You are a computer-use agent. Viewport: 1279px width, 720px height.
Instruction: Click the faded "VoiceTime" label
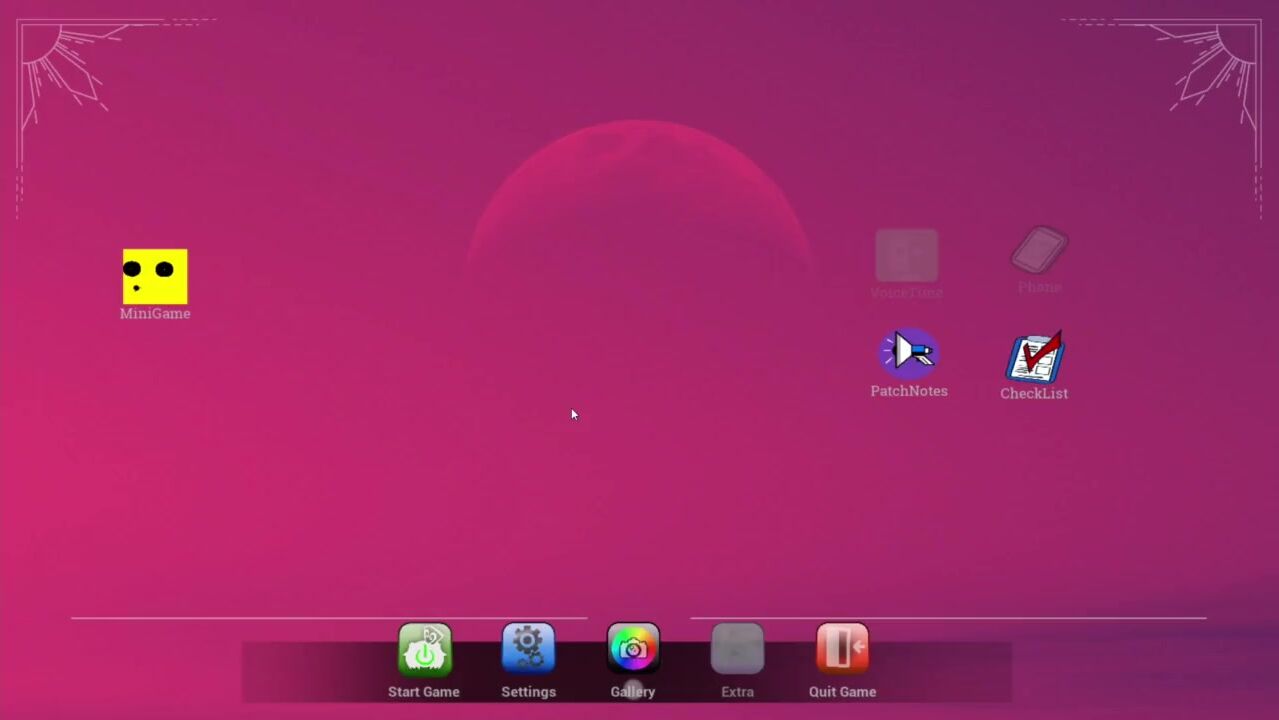pos(907,293)
